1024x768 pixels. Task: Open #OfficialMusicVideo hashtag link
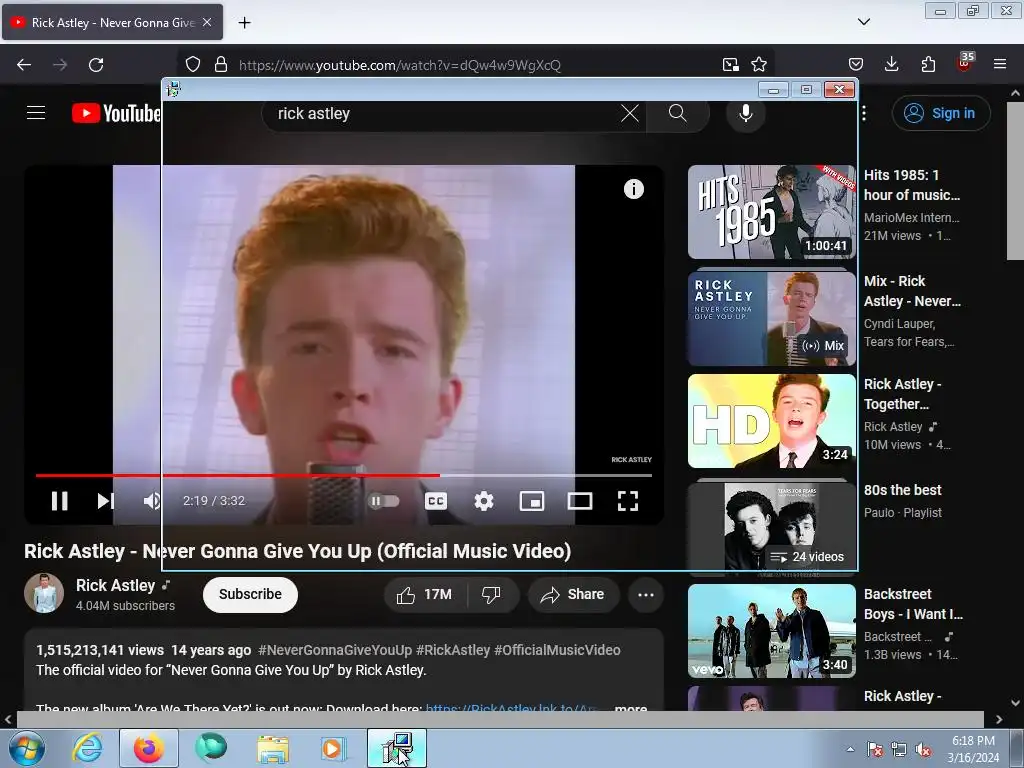[557, 650]
